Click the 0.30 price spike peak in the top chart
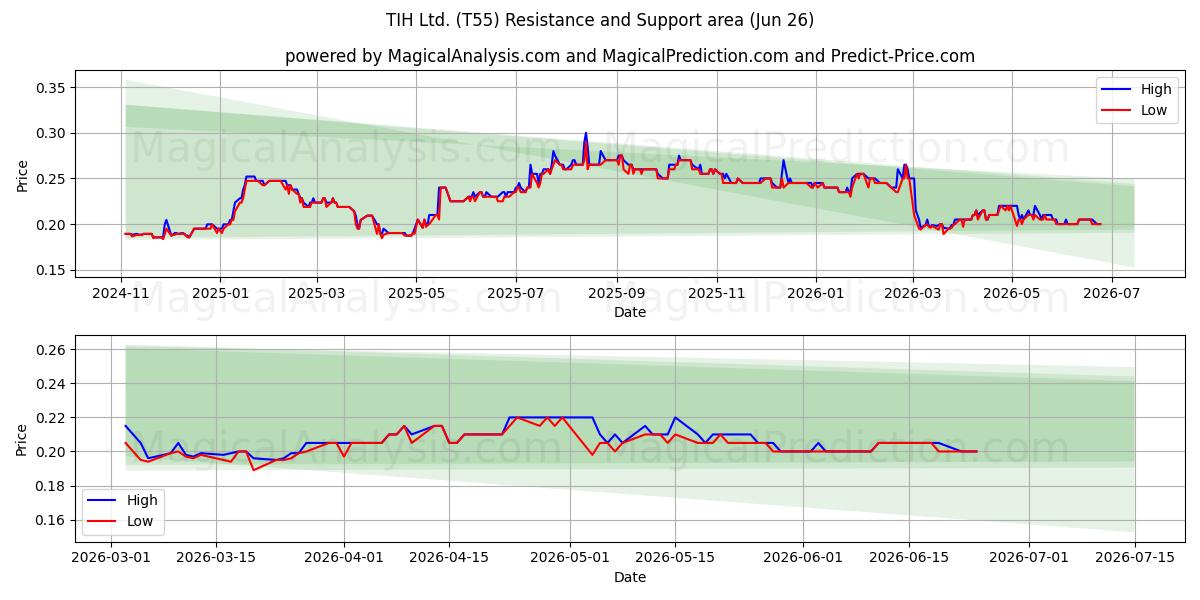1200x600 pixels. (586, 133)
